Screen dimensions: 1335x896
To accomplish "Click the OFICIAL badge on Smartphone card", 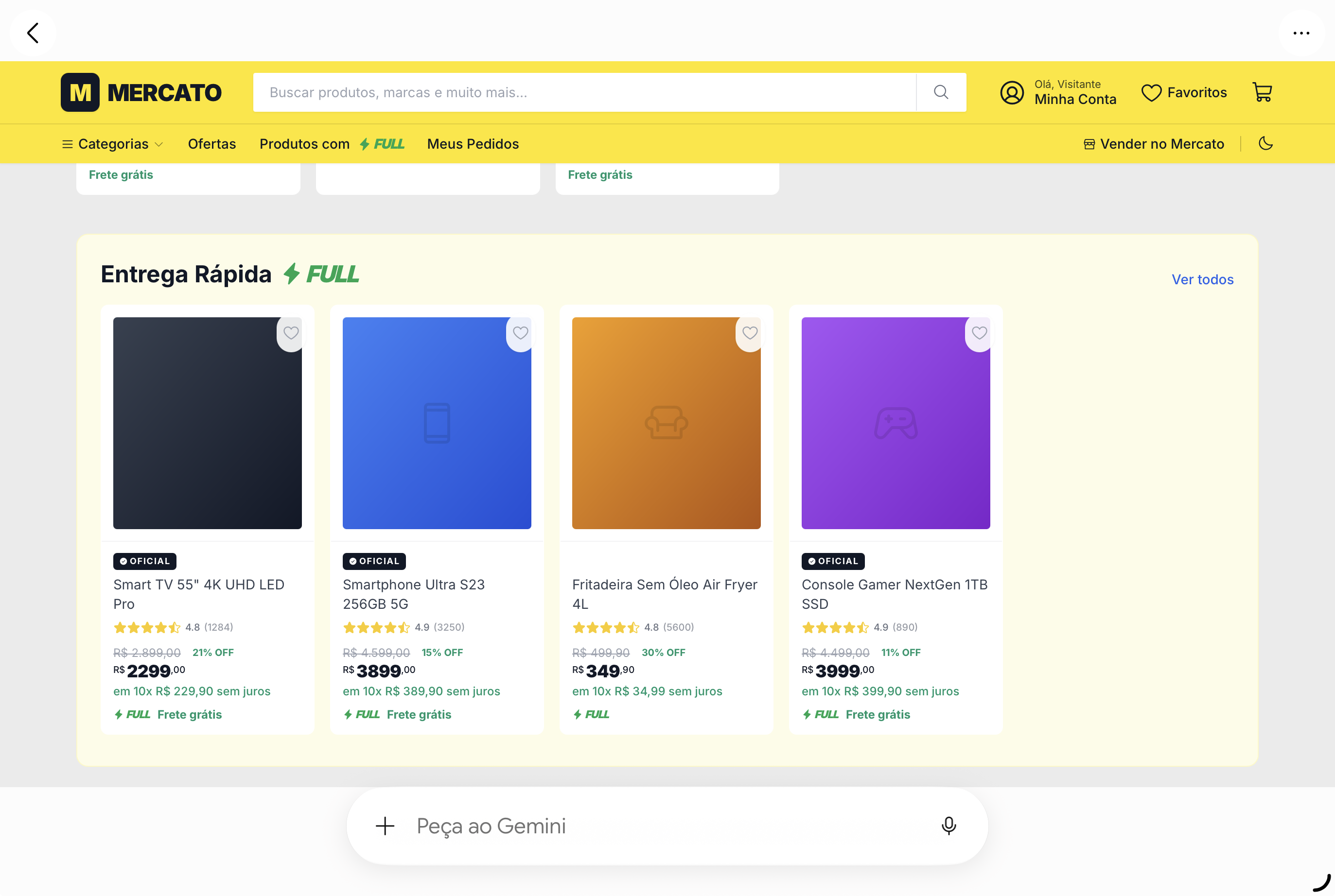I will (374, 561).
